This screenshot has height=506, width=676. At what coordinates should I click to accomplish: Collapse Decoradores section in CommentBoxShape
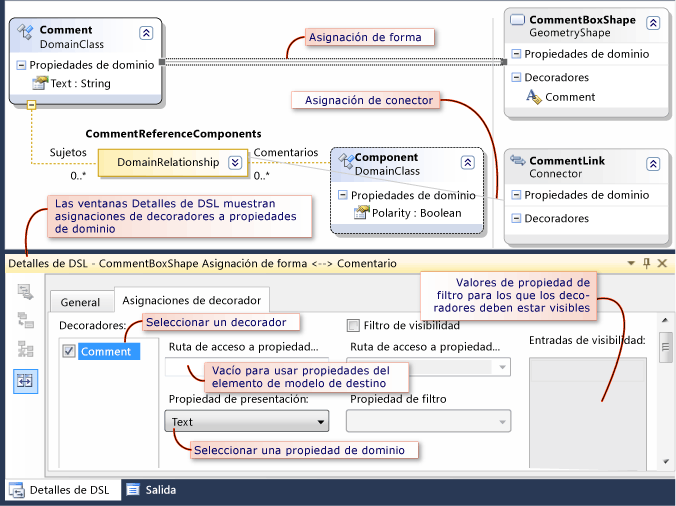(516, 77)
